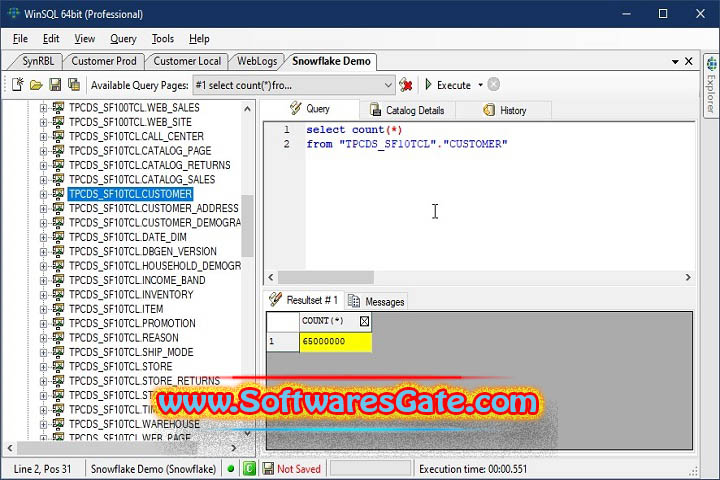Screen dimensions: 720x480
Task: Click the green connection status dot
Action: [x=231, y=469]
